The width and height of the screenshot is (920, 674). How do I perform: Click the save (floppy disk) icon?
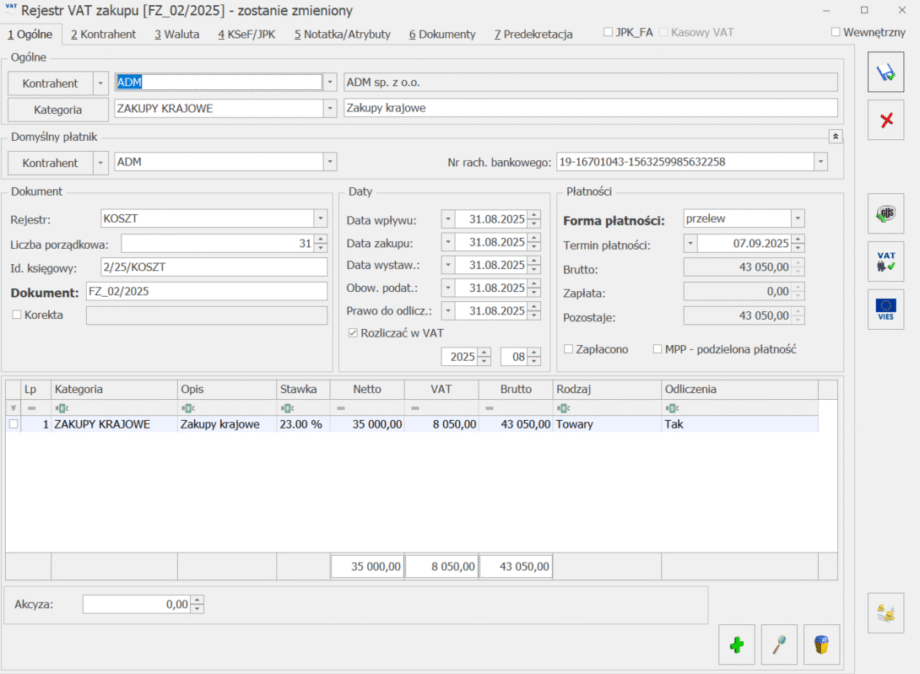(x=885, y=73)
